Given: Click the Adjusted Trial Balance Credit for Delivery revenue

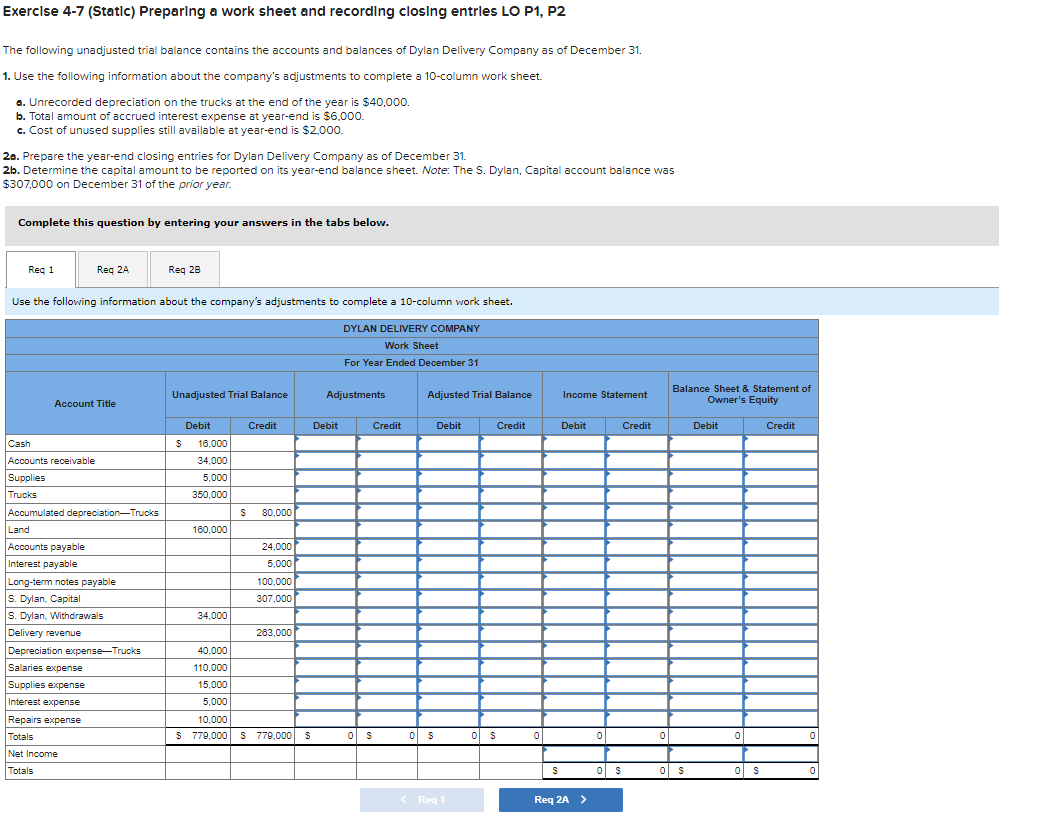Looking at the screenshot, I should tap(510, 632).
